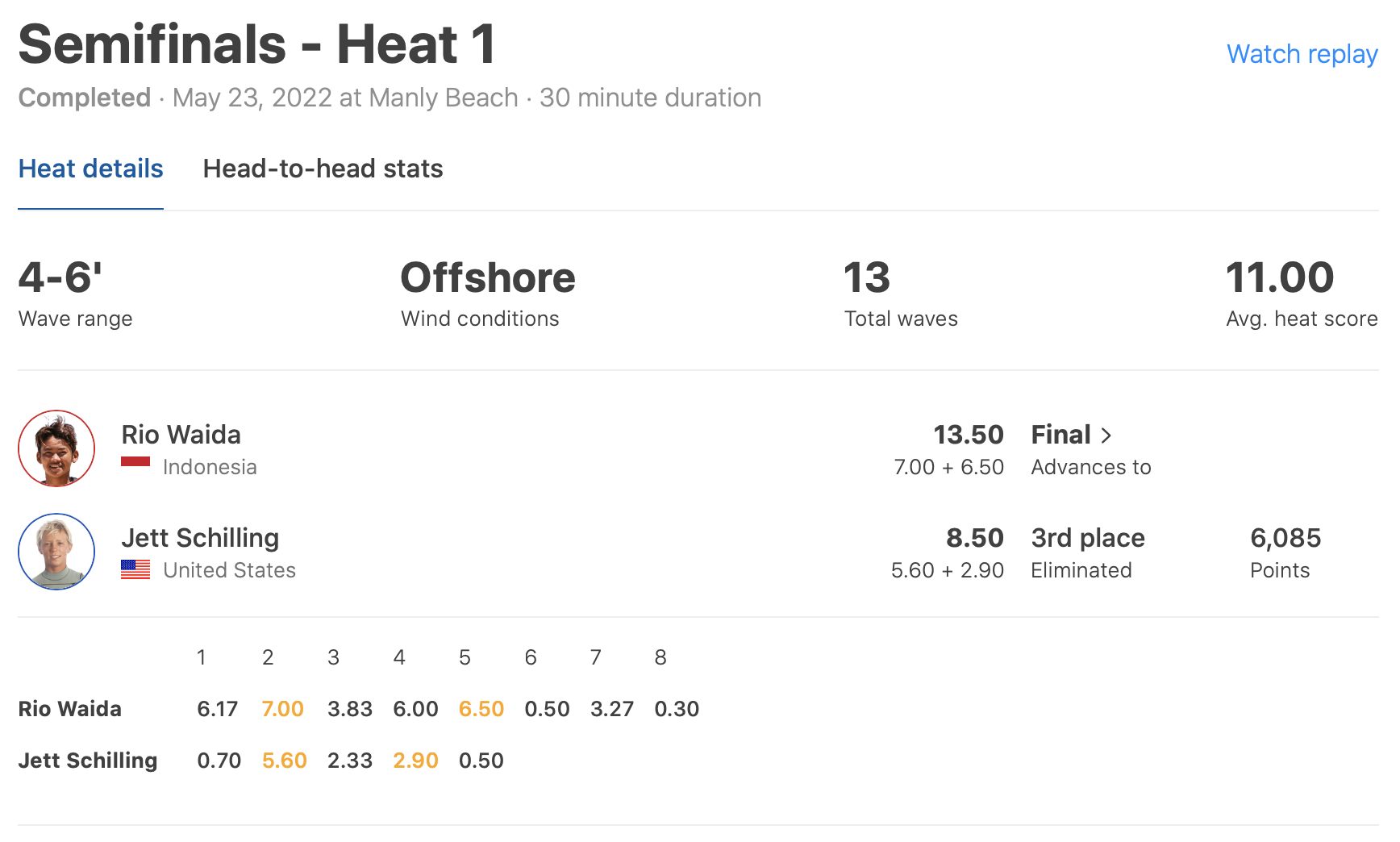Select Rio Waida's highlighted 7.00 wave score
1400x842 pixels.
[x=282, y=709]
